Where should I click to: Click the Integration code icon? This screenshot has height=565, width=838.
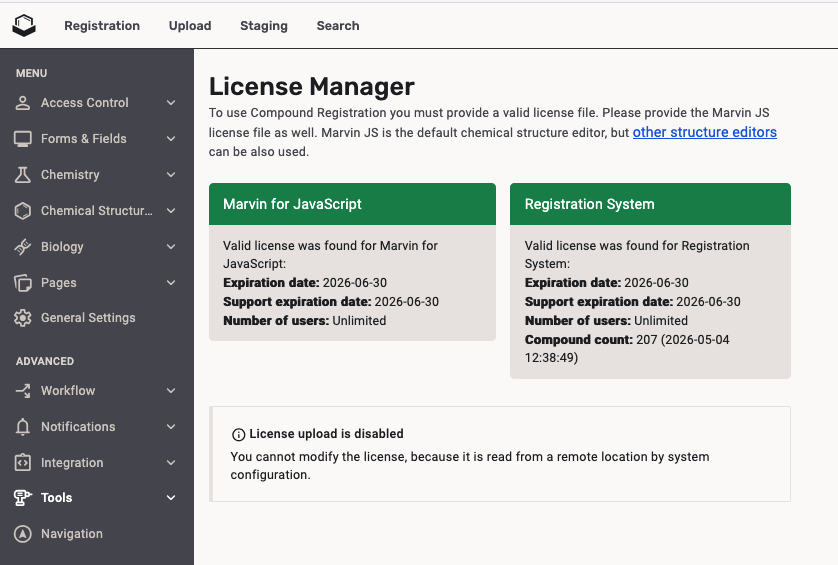tap(22, 463)
